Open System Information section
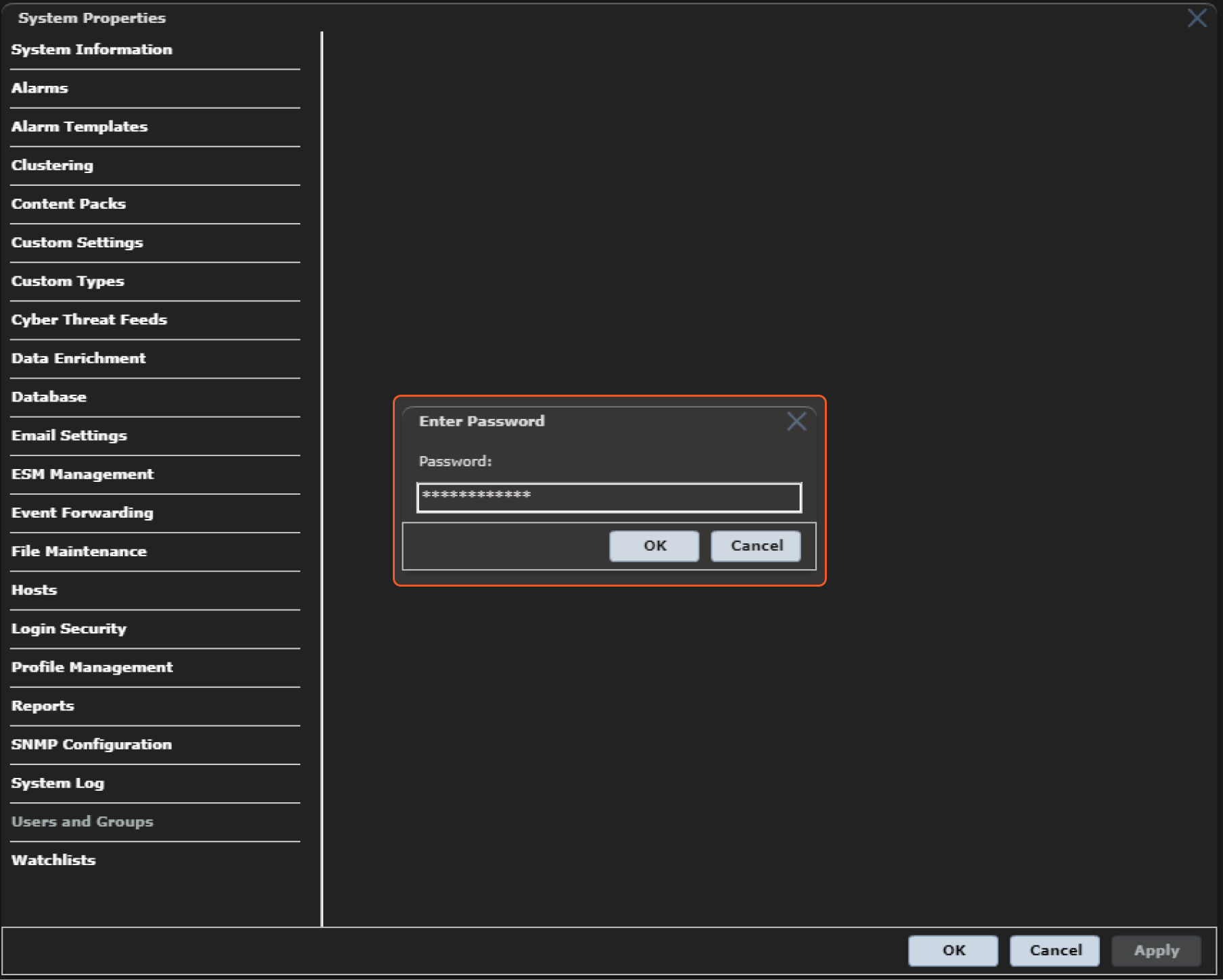The width and height of the screenshot is (1223, 980). click(x=92, y=50)
